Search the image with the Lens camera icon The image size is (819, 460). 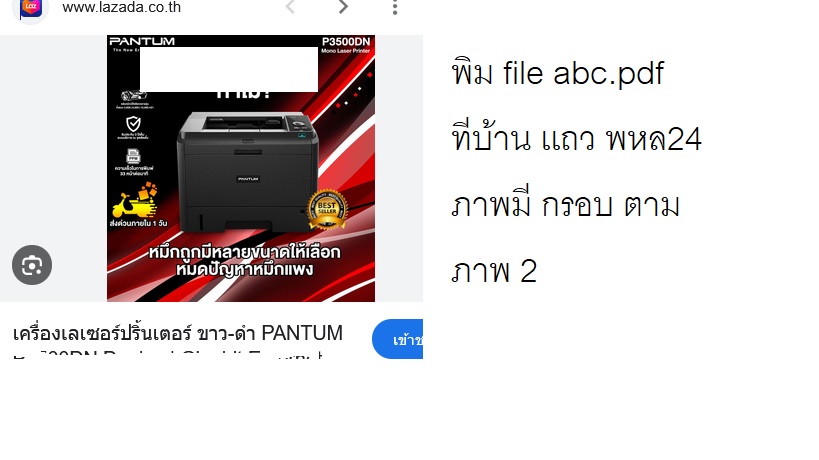(32, 265)
